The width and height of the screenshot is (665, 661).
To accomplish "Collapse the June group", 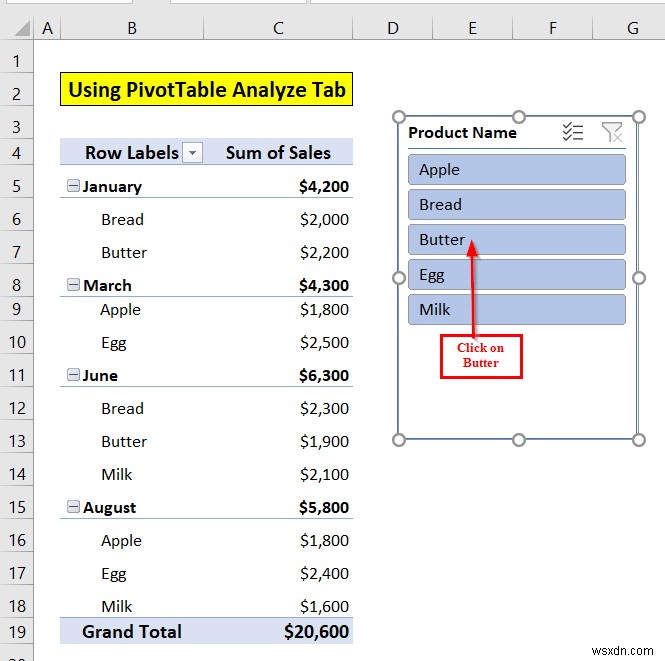I will click(73, 374).
